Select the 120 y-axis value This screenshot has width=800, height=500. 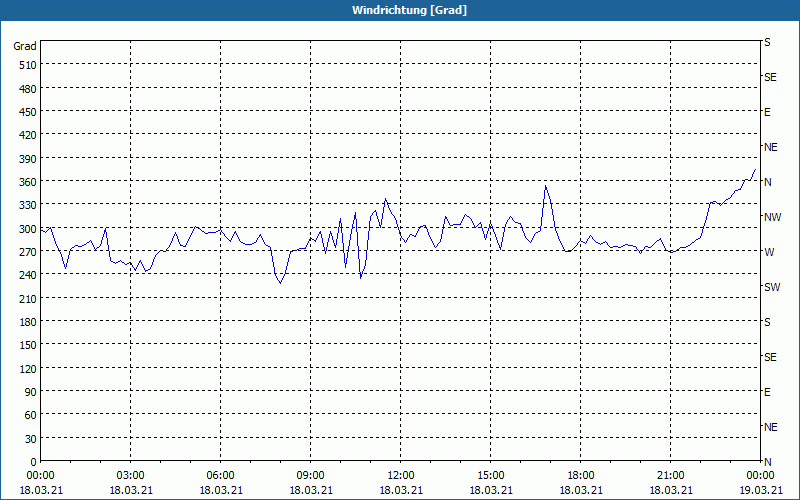coord(29,369)
